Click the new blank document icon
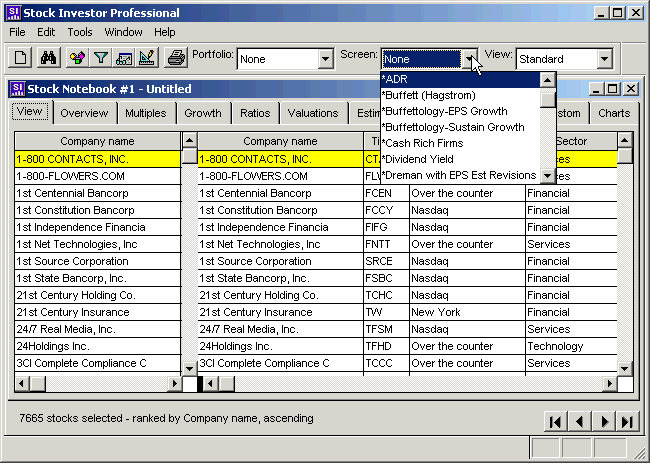 (x=21, y=58)
